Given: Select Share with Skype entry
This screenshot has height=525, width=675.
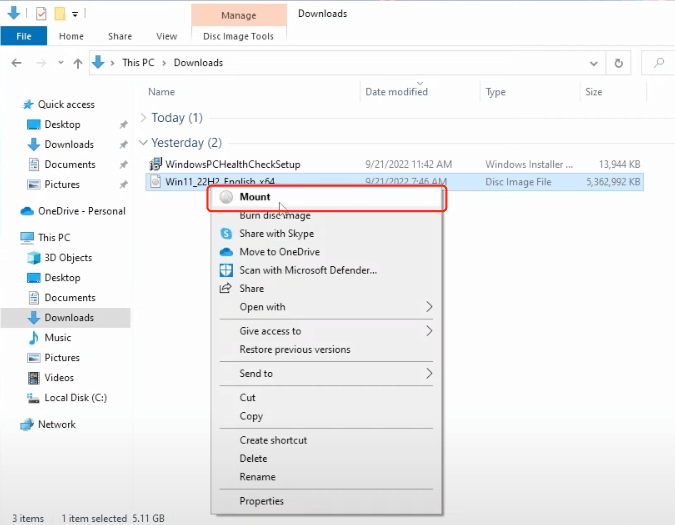Looking at the screenshot, I should pyautogui.click(x=326, y=234).
